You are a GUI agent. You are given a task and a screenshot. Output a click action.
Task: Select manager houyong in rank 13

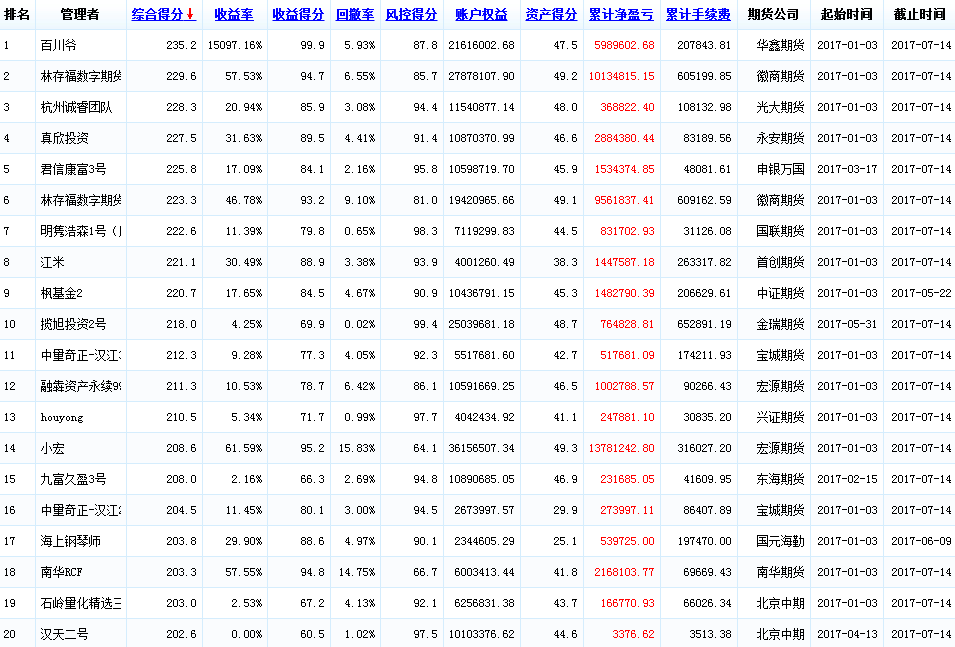coord(62,417)
